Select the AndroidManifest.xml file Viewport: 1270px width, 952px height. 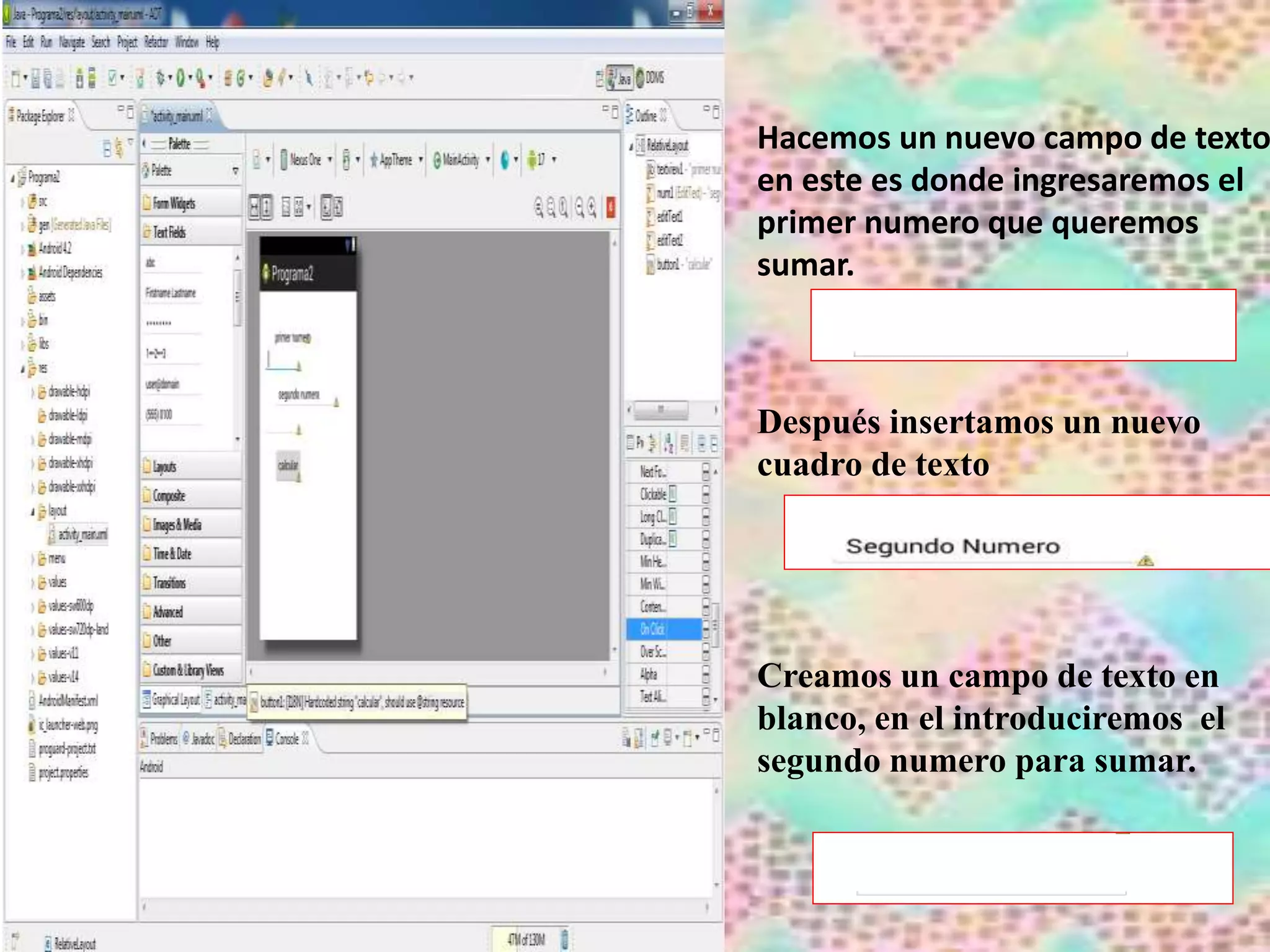[63, 701]
